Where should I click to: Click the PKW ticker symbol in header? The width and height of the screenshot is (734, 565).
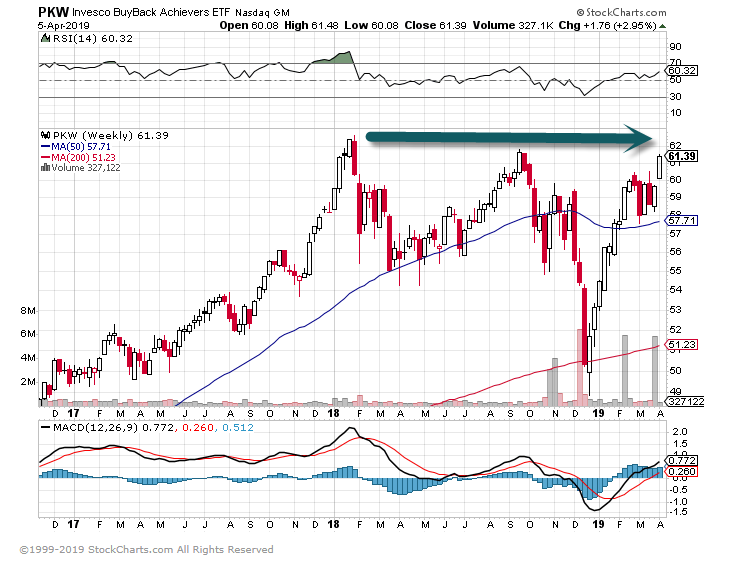pos(53,12)
